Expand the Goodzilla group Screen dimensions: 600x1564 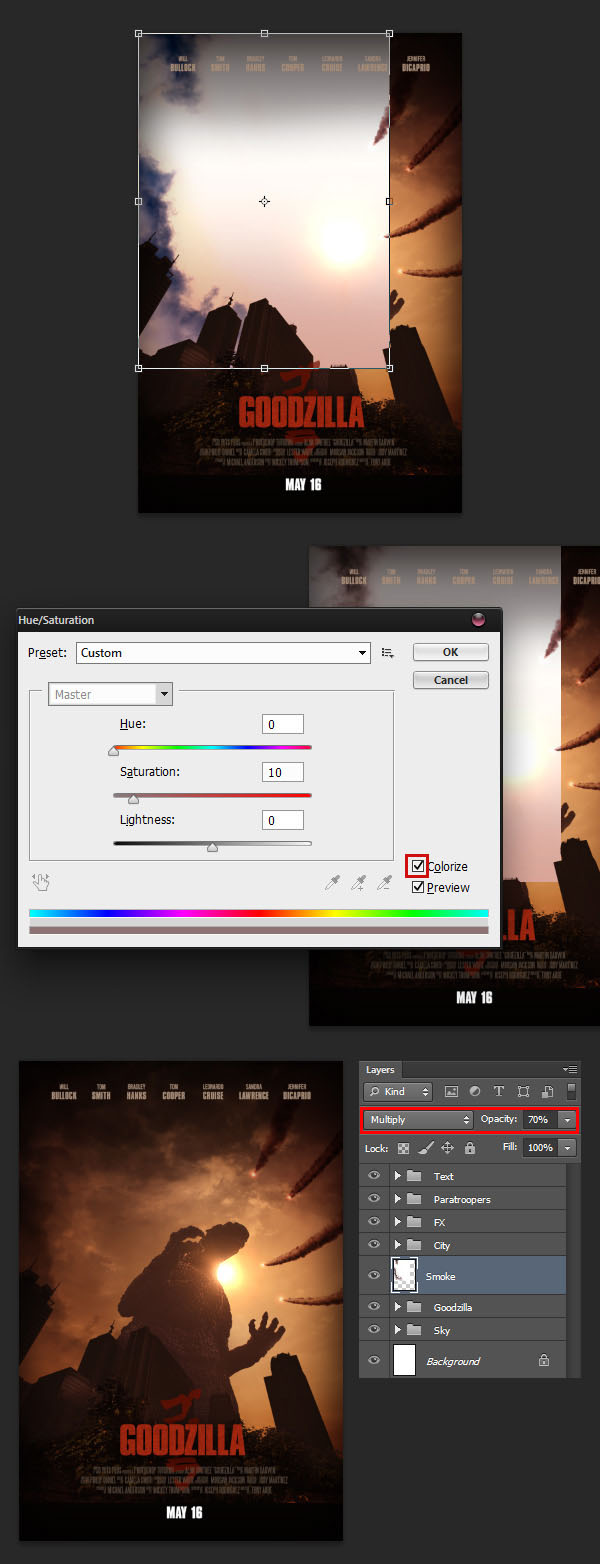pos(398,1307)
